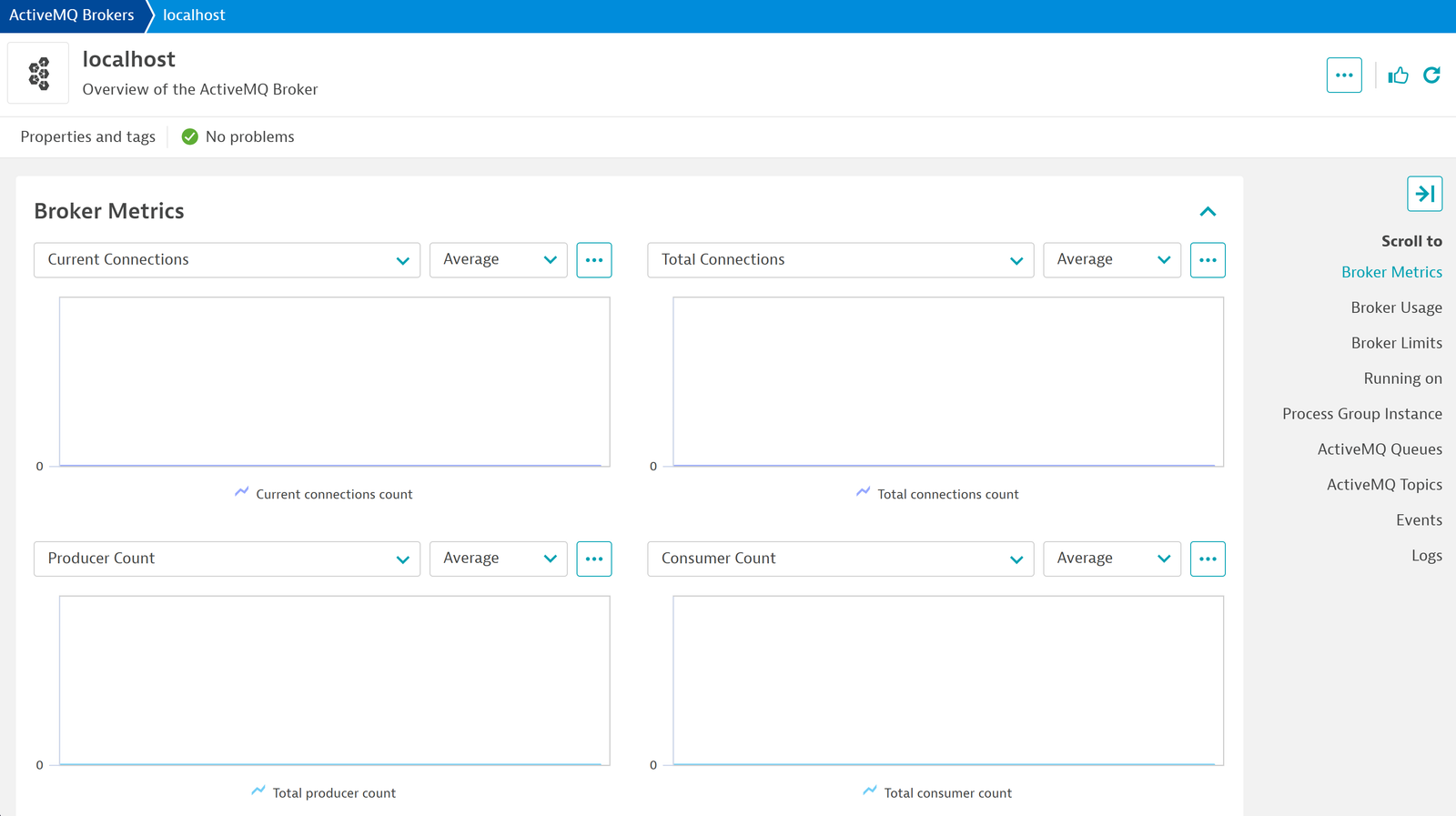Click the green No problems check icon
1456x816 pixels.
pos(189,136)
